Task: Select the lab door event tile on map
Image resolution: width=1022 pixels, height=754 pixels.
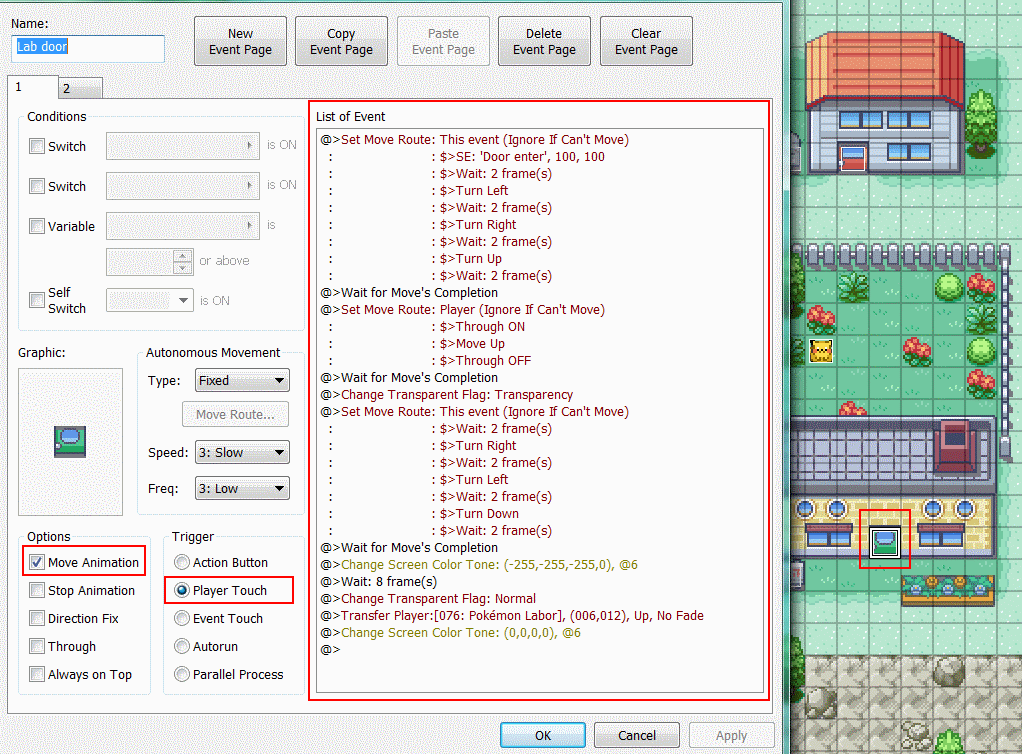Action: (884, 542)
